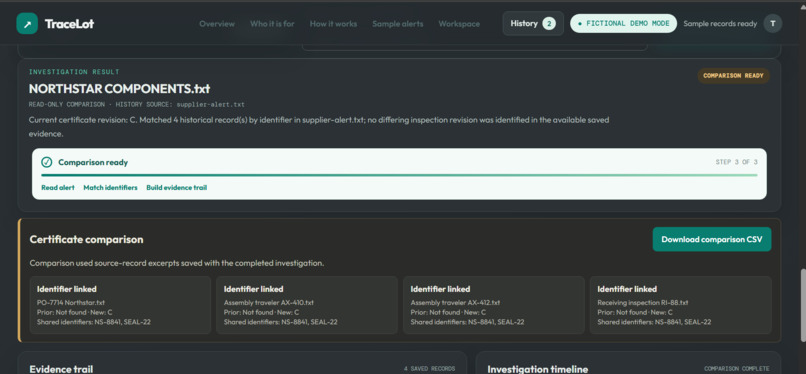806x374 pixels.
Task: Click the COMPARISON READY status badge
Action: pos(734,76)
